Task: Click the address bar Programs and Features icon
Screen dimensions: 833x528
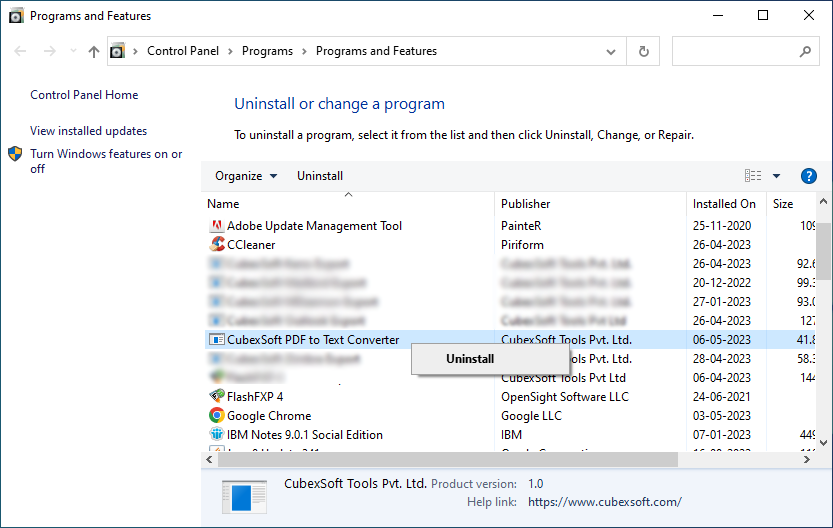Action: coord(117,51)
